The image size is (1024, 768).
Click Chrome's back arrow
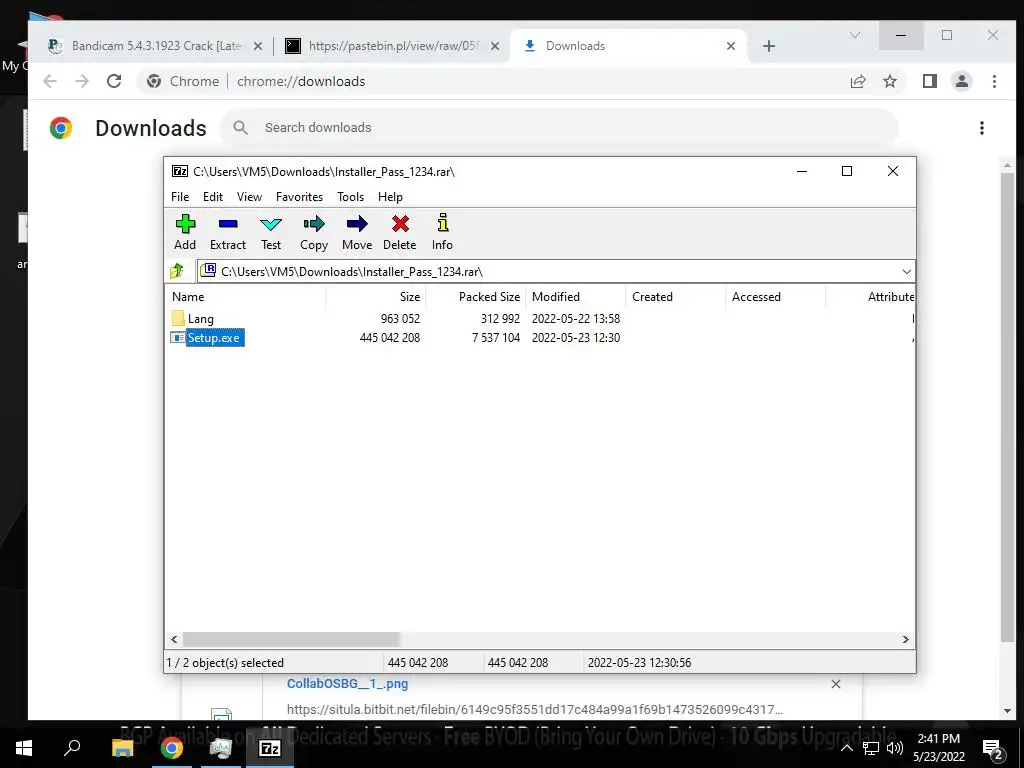50,81
